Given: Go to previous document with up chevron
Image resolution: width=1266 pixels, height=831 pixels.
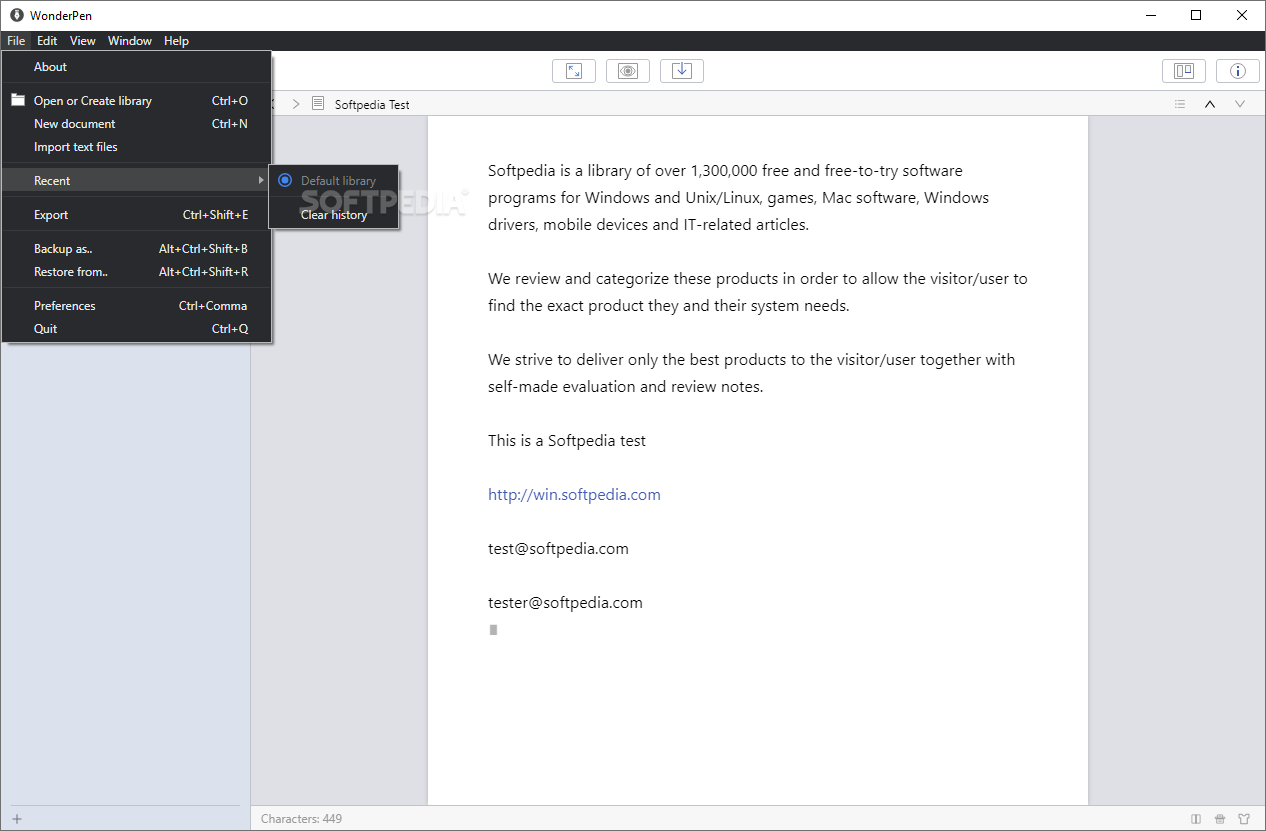Looking at the screenshot, I should pos(1210,104).
